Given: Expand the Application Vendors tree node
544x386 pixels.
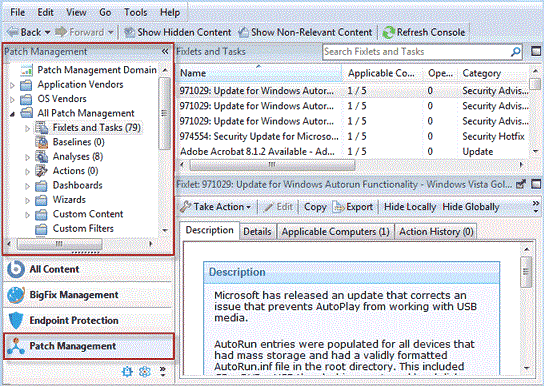Looking at the screenshot, I should 12,85.
